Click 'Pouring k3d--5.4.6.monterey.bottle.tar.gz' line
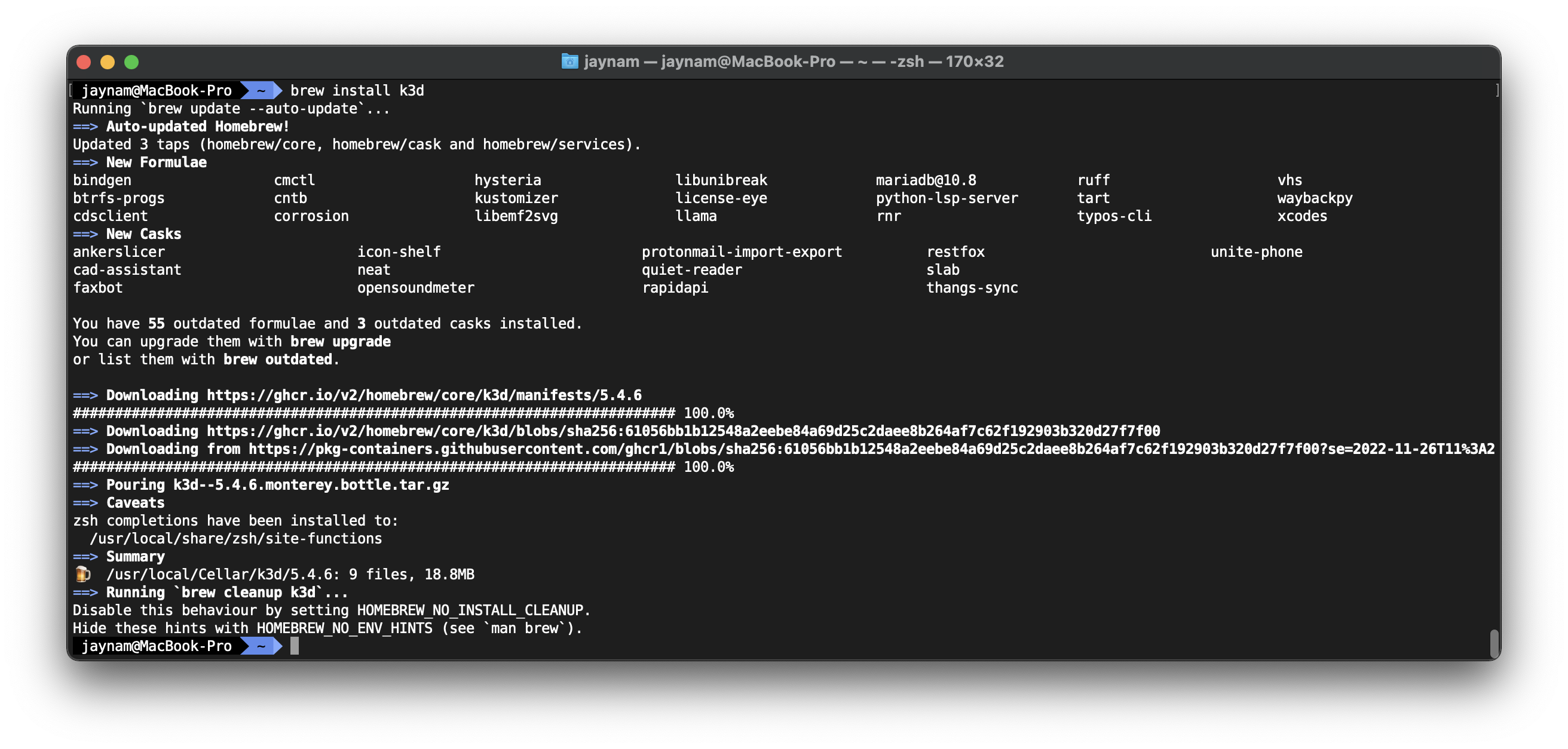This screenshot has width=1568, height=749. [277, 484]
